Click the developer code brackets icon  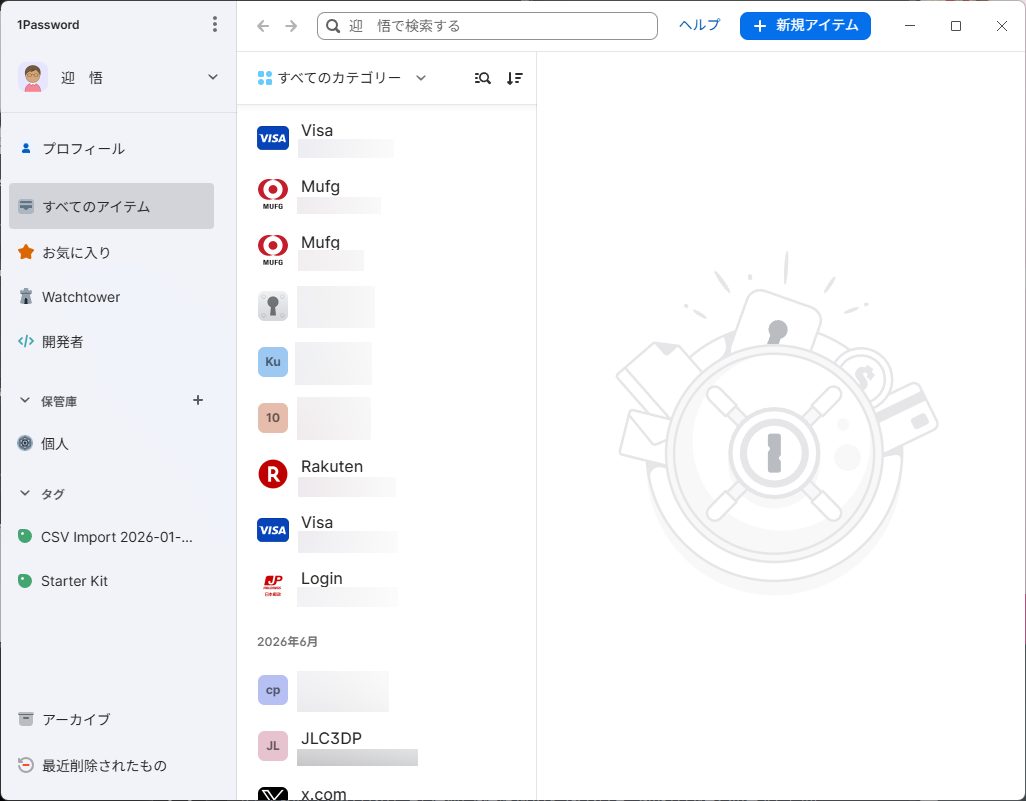(x=26, y=341)
